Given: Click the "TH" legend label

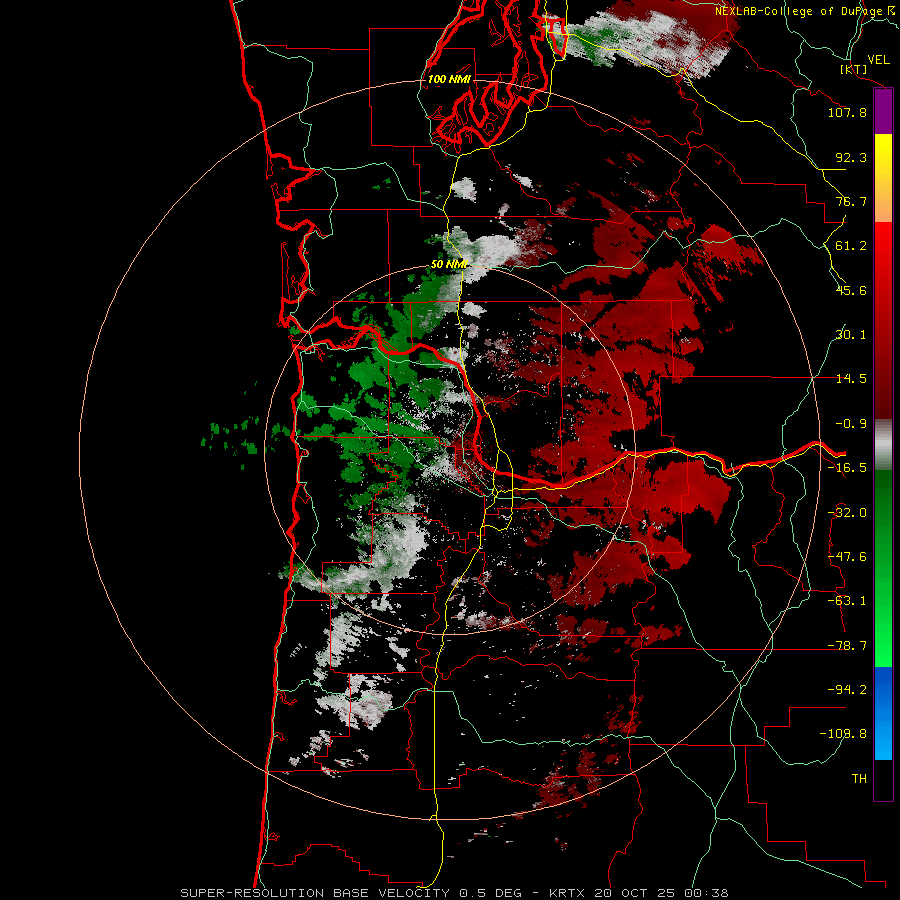Looking at the screenshot, I should coord(859,779).
